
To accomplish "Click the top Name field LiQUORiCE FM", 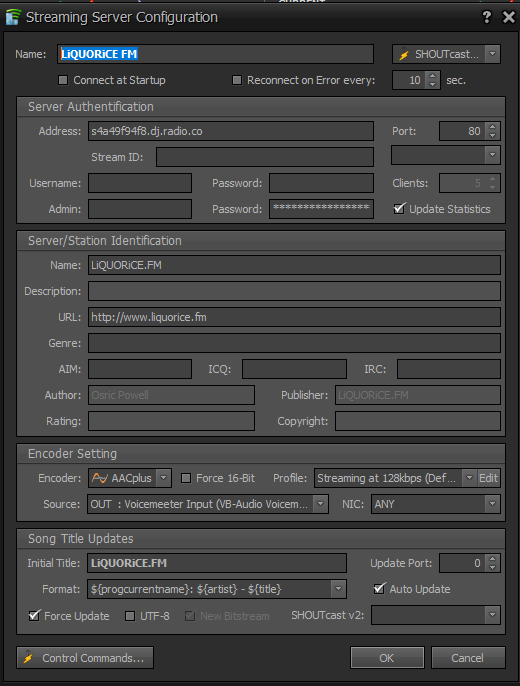I will pos(215,54).
